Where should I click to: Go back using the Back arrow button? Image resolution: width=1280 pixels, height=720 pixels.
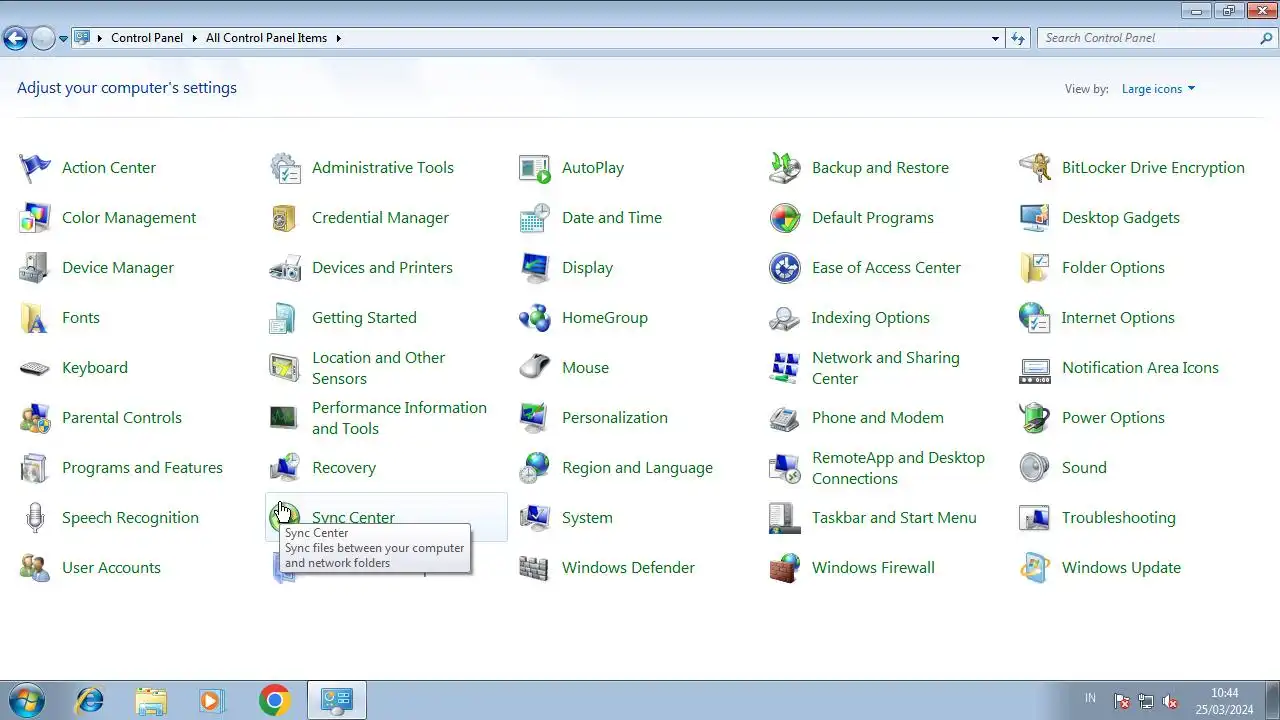(x=15, y=39)
